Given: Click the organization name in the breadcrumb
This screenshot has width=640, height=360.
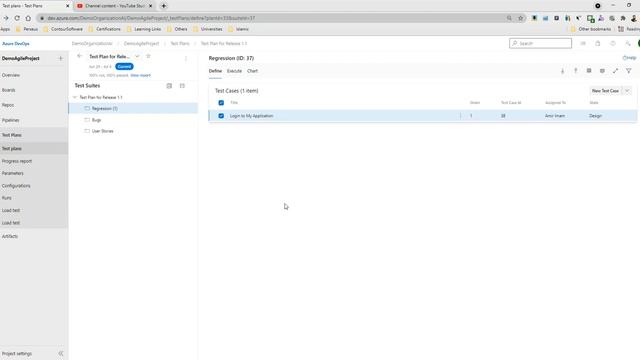Looking at the screenshot, I should (x=92, y=43).
